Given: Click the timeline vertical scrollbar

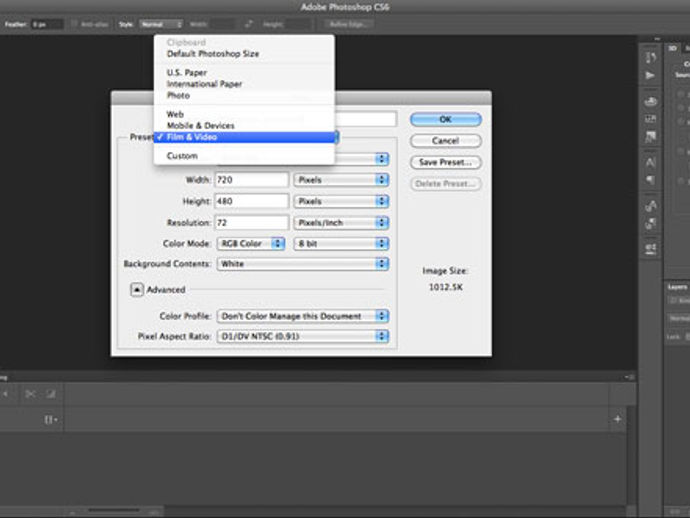Looking at the screenshot, I should click(631, 456).
